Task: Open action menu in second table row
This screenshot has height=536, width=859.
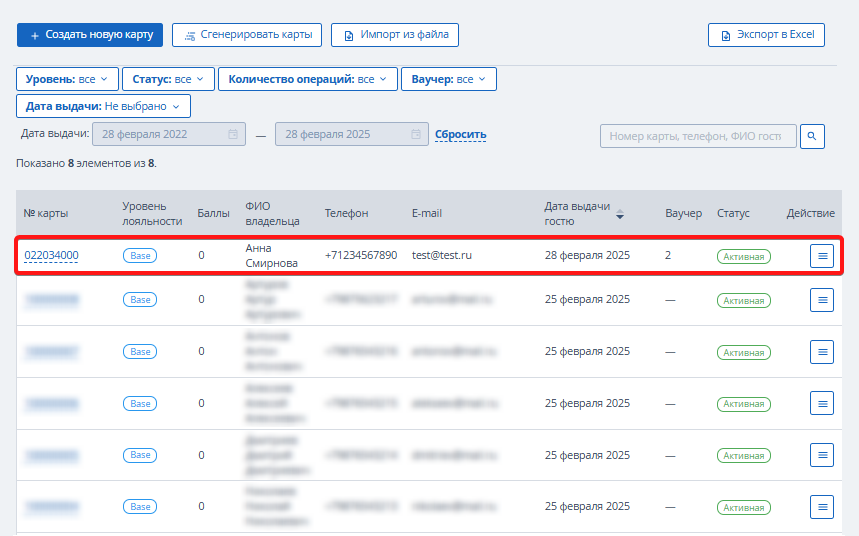Action: click(x=822, y=300)
